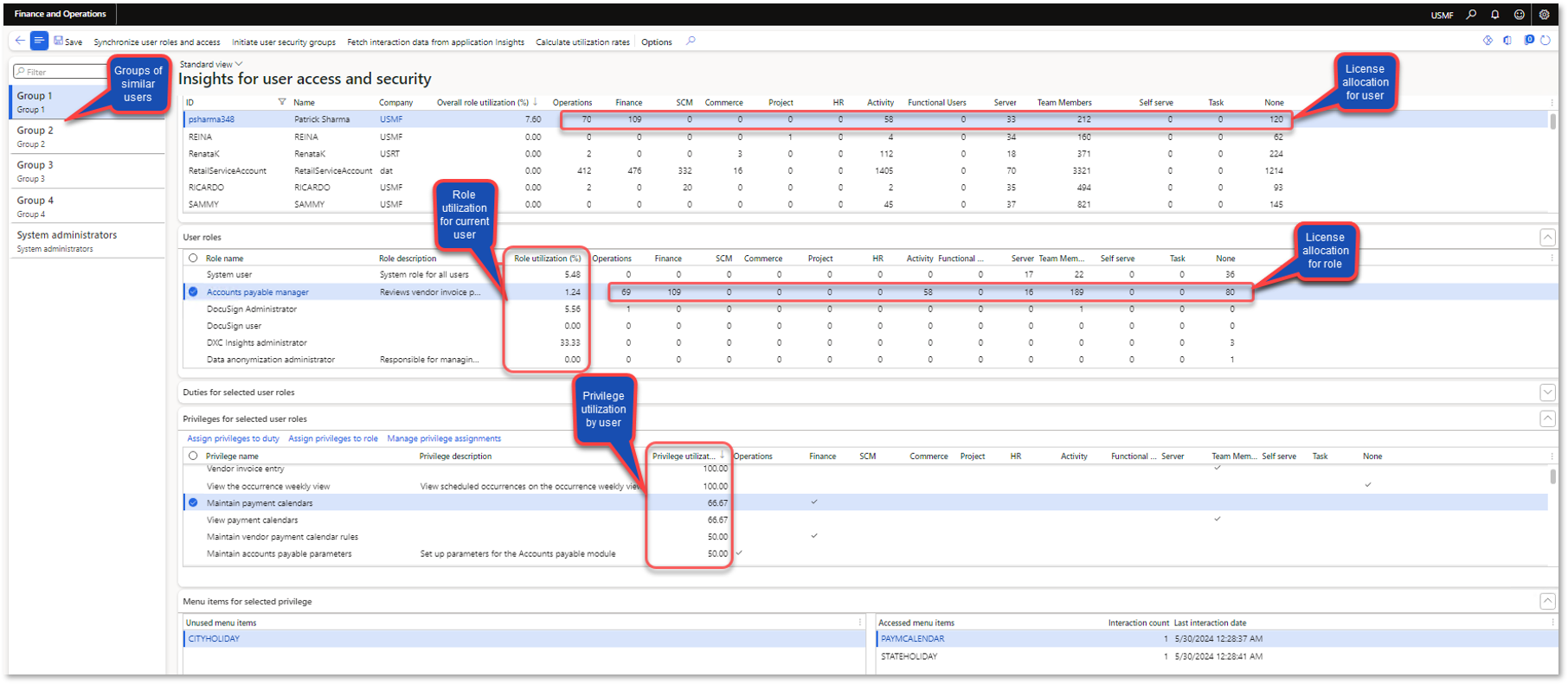Select the DocuSign Administrator role row
Image resolution: width=1568 pixels, height=684 pixels.
[865, 309]
